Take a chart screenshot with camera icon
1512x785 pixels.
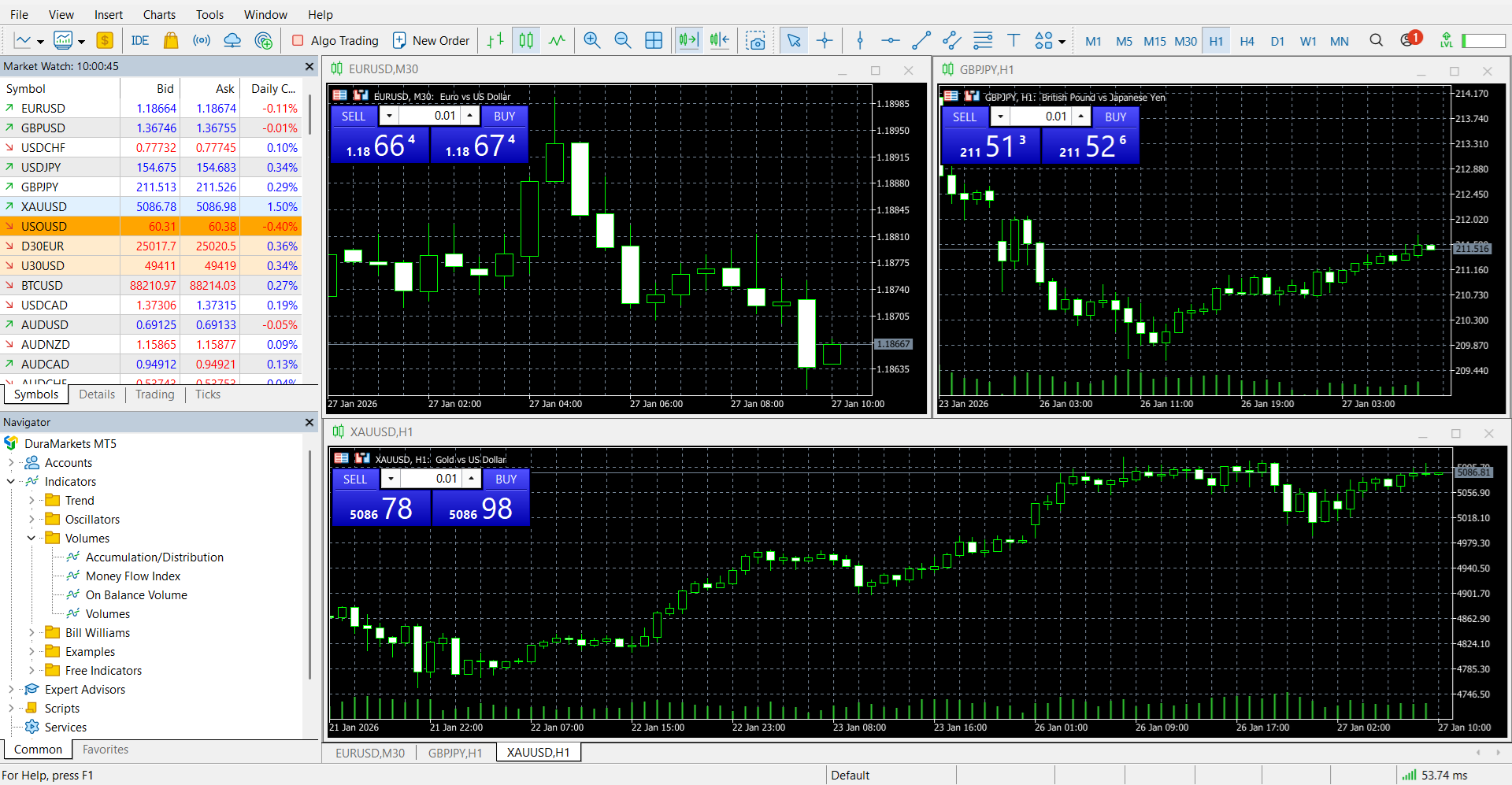click(x=756, y=40)
